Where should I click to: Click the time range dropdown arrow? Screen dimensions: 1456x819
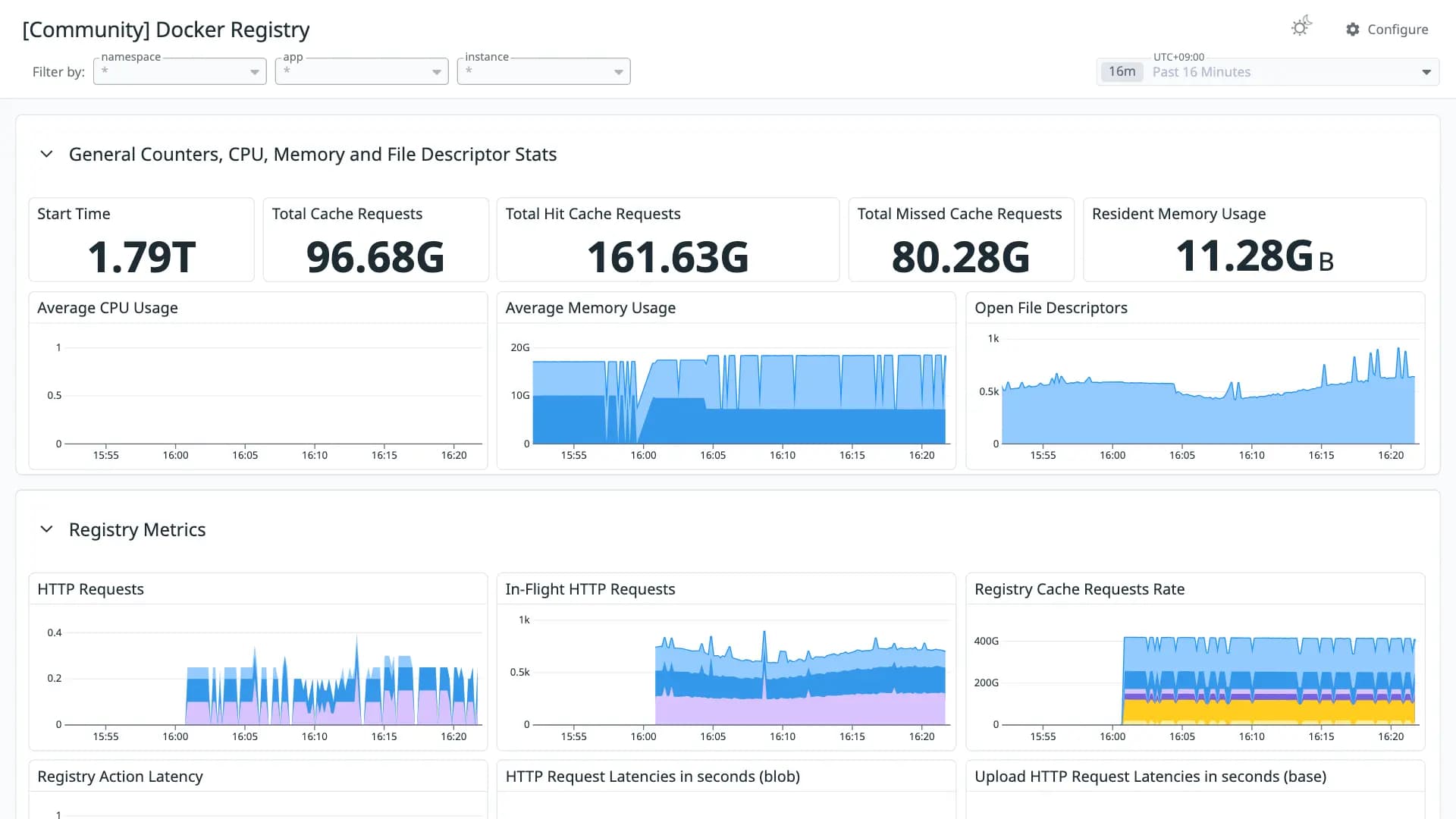click(x=1426, y=72)
